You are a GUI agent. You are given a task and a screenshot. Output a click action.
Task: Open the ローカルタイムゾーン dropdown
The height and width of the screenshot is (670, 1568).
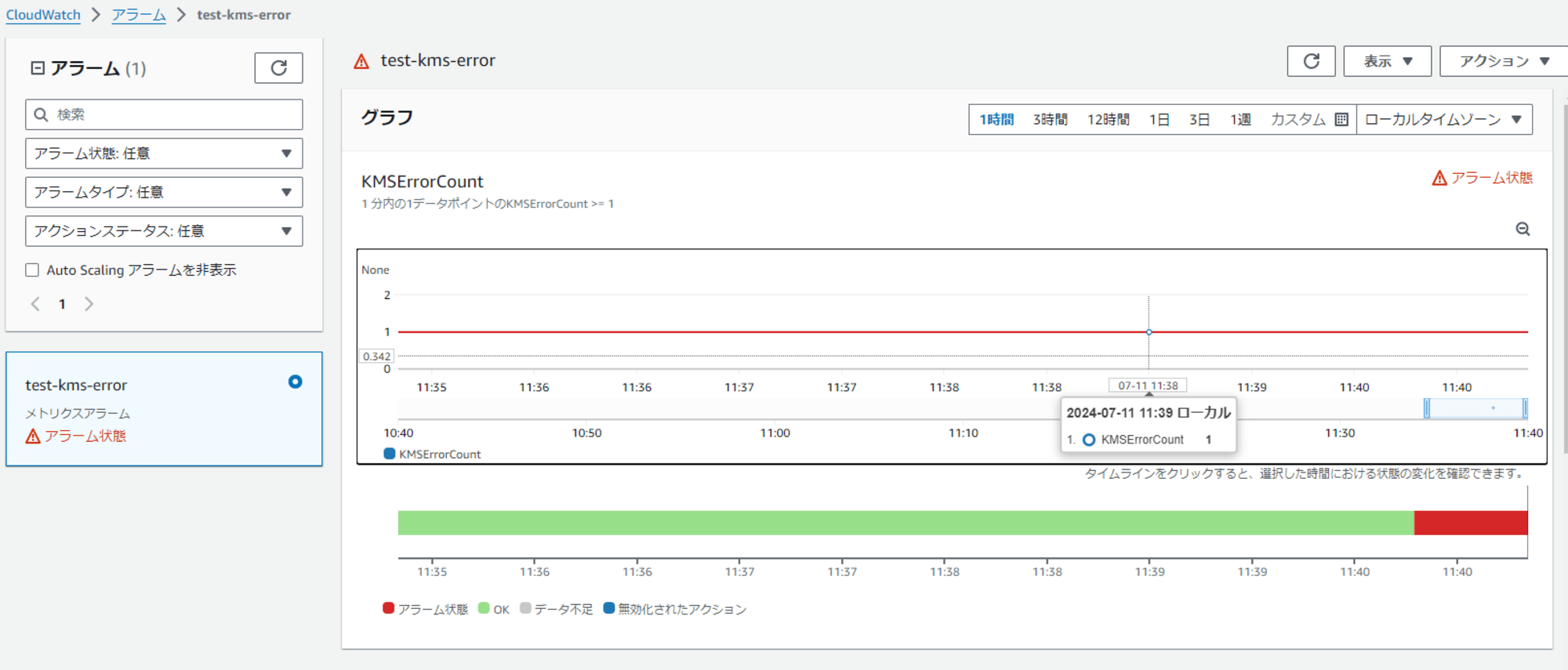coord(1444,119)
